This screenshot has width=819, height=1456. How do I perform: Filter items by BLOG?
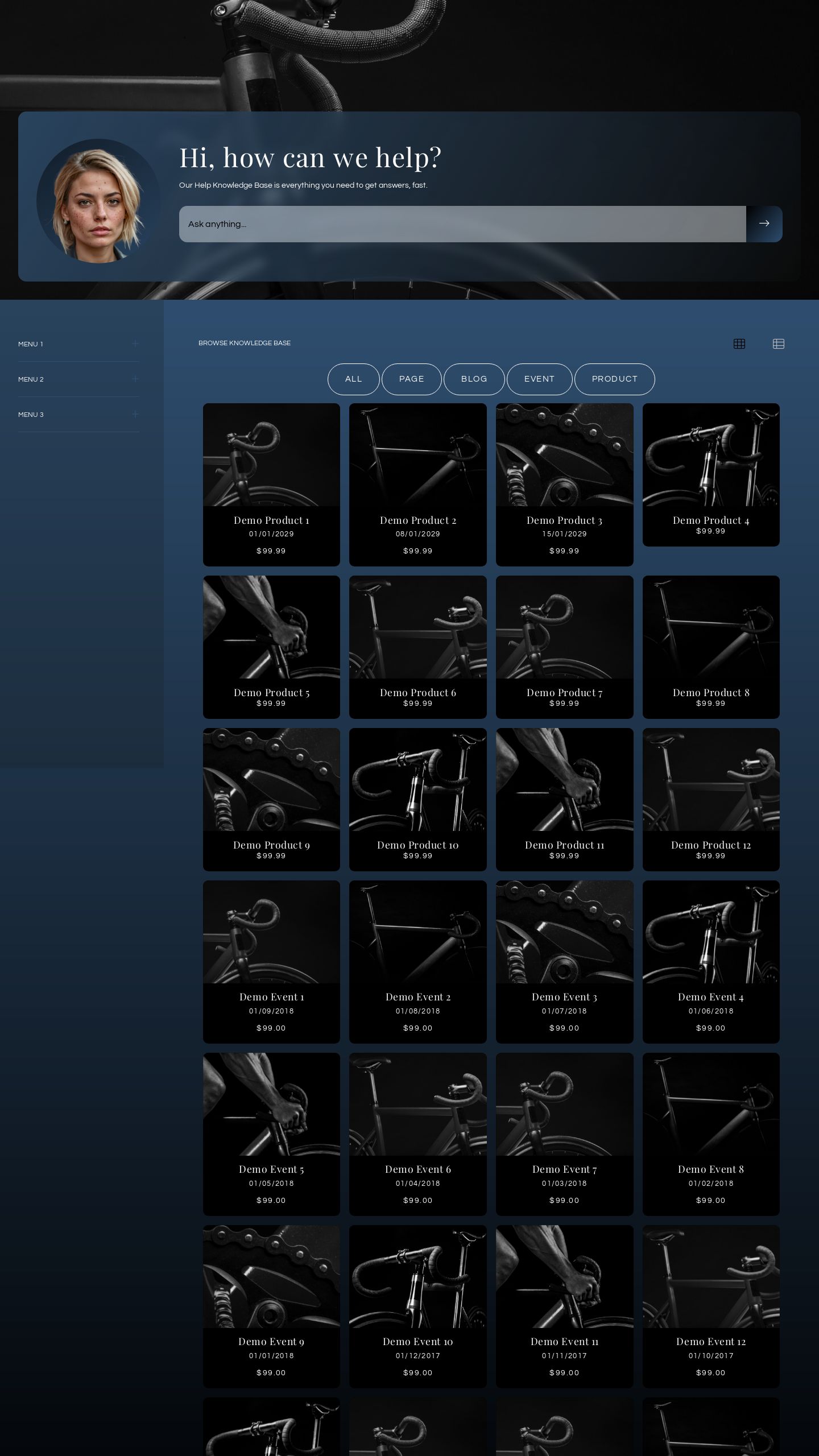pyautogui.click(x=474, y=379)
